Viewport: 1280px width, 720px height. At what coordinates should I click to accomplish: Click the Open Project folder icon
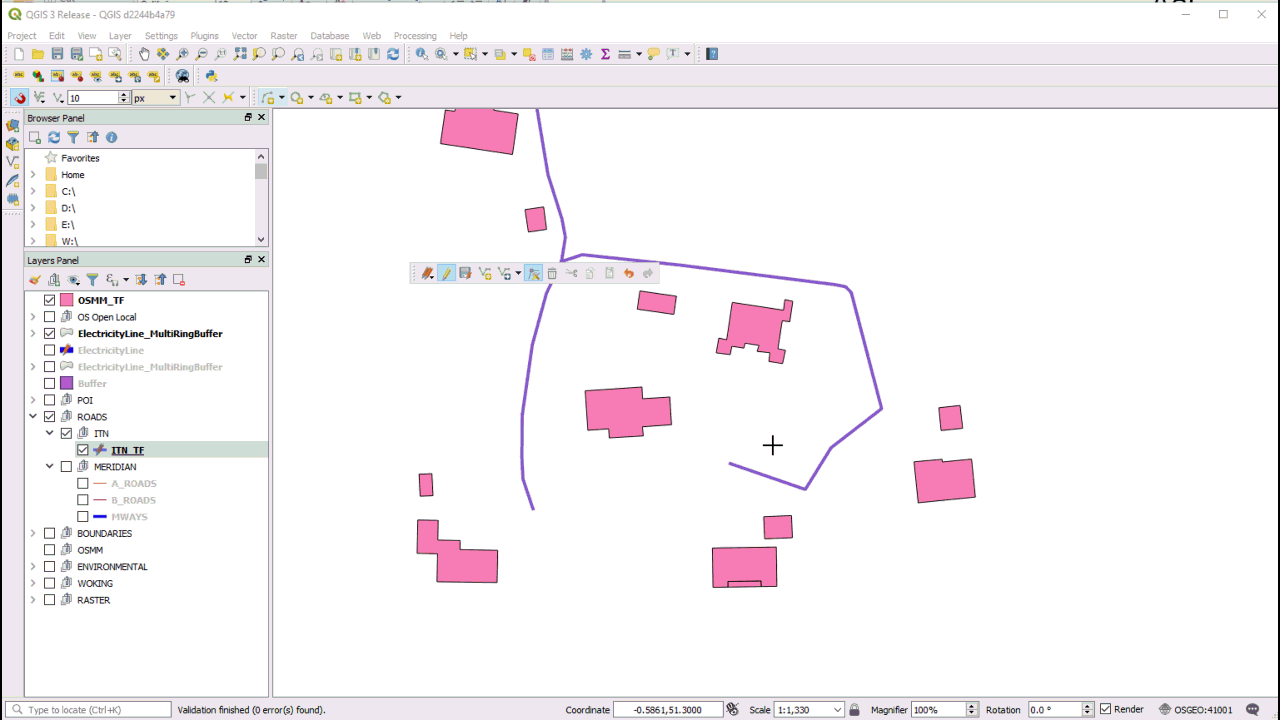(x=38, y=54)
